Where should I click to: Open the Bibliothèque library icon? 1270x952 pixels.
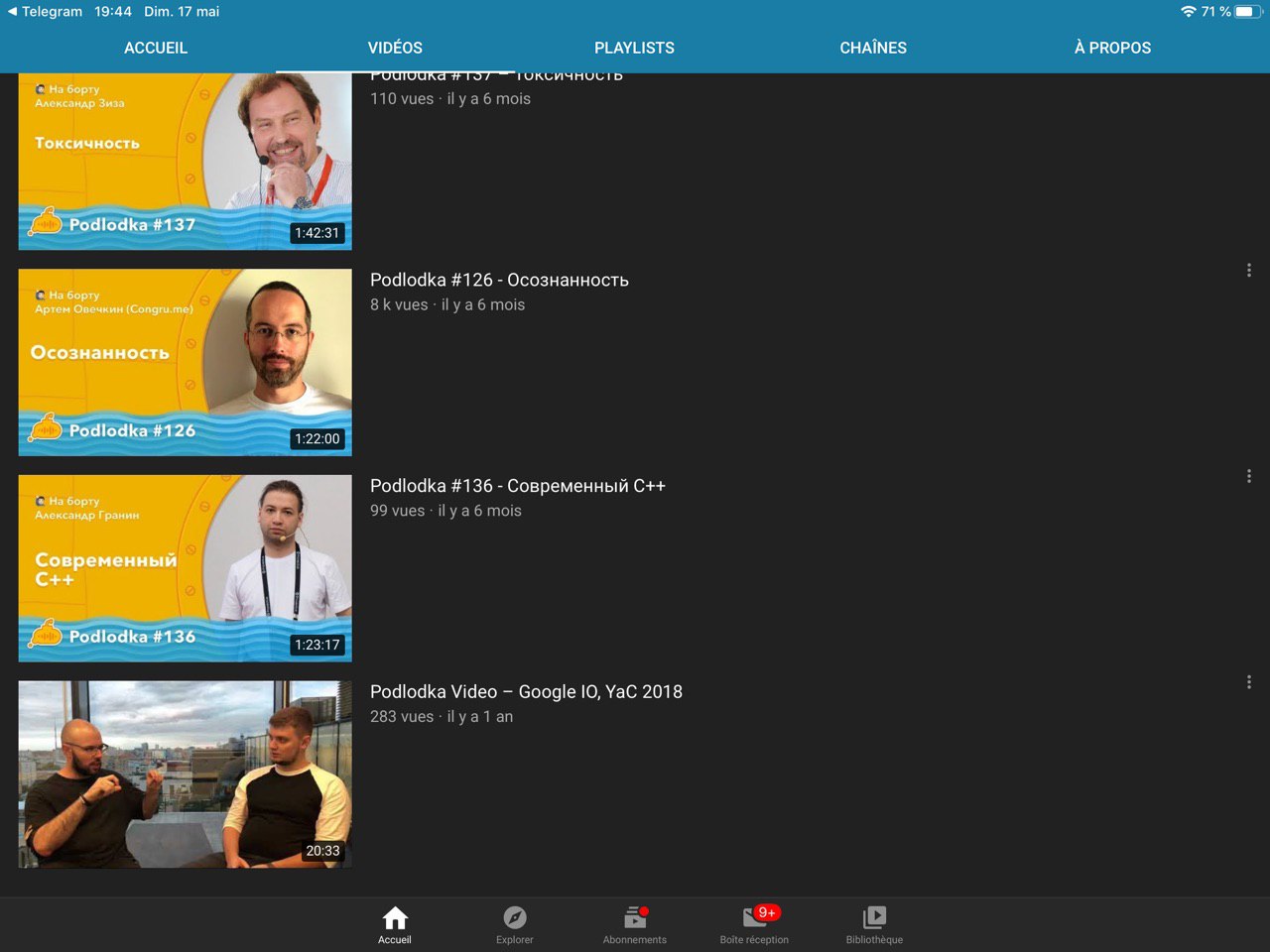tap(874, 917)
